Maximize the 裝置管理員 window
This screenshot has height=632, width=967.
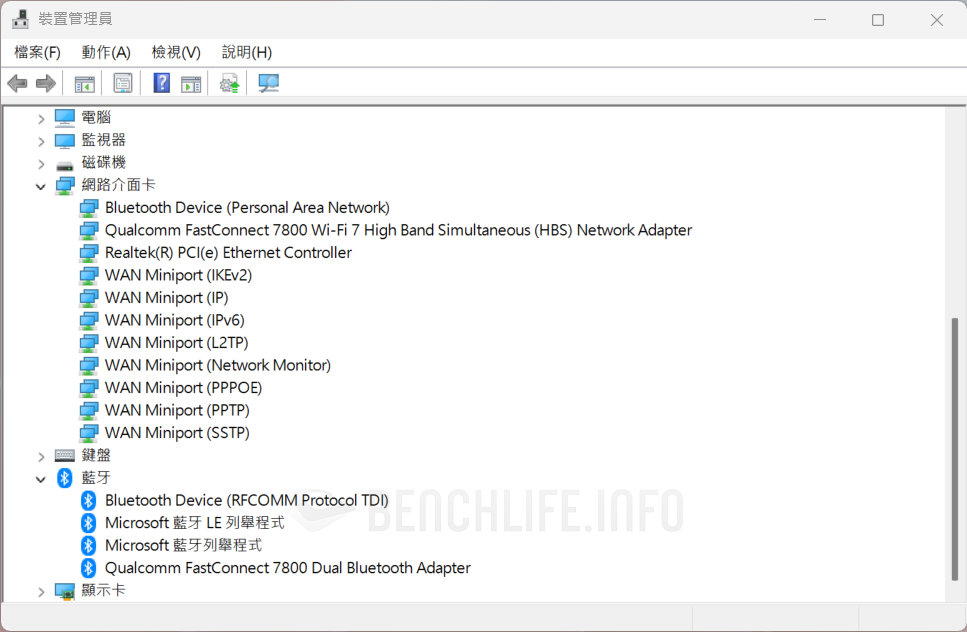tap(878, 20)
